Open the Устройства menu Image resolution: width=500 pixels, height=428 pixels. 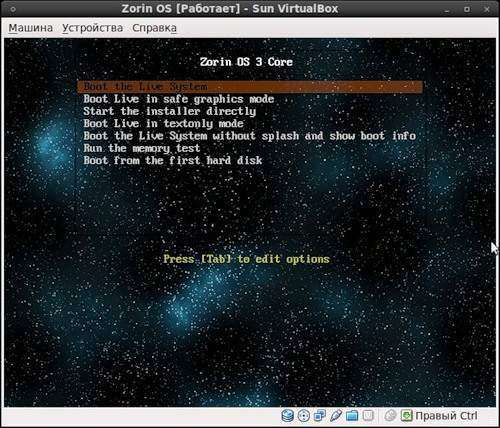point(93,28)
